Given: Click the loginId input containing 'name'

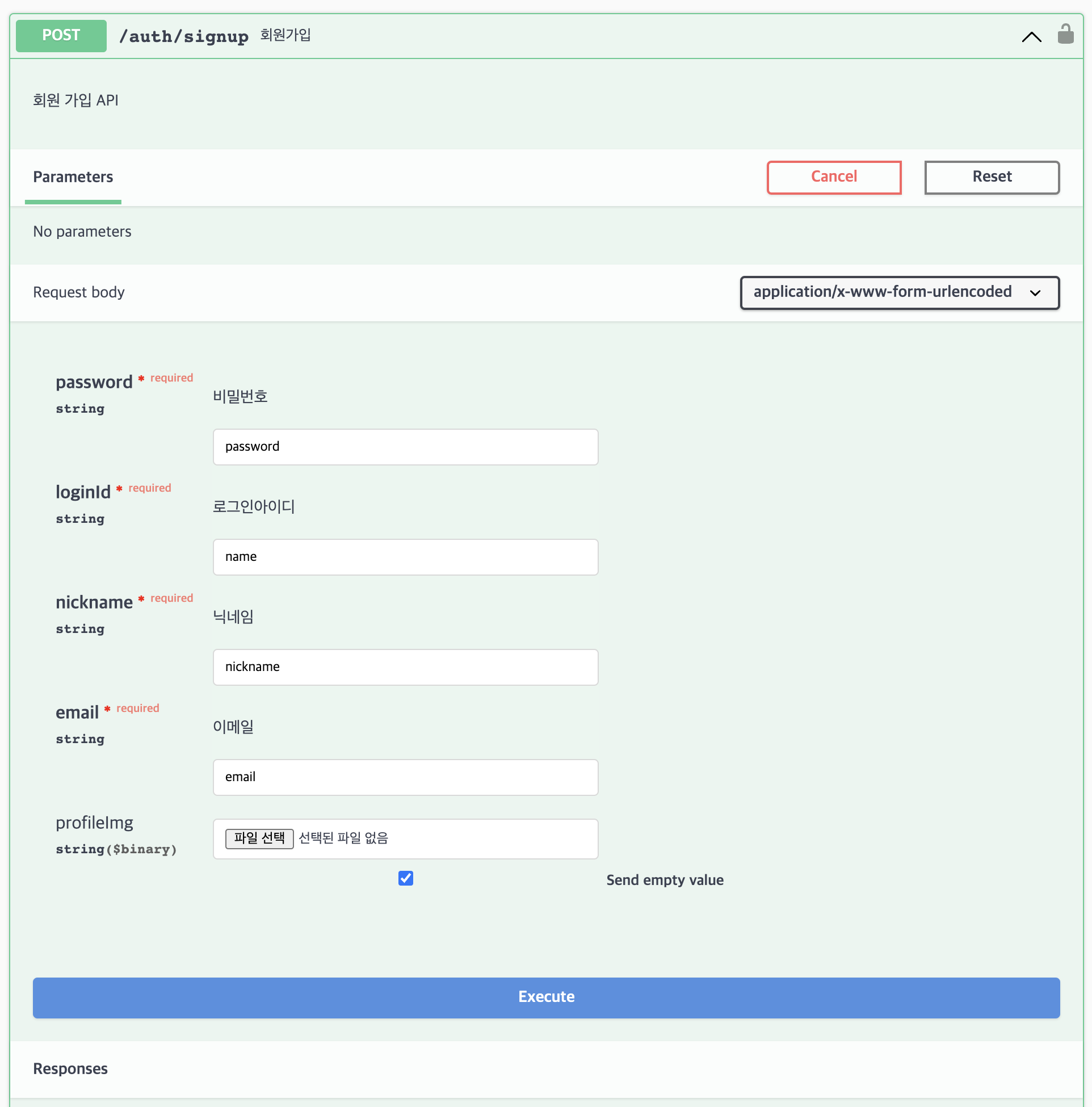Looking at the screenshot, I should point(405,556).
